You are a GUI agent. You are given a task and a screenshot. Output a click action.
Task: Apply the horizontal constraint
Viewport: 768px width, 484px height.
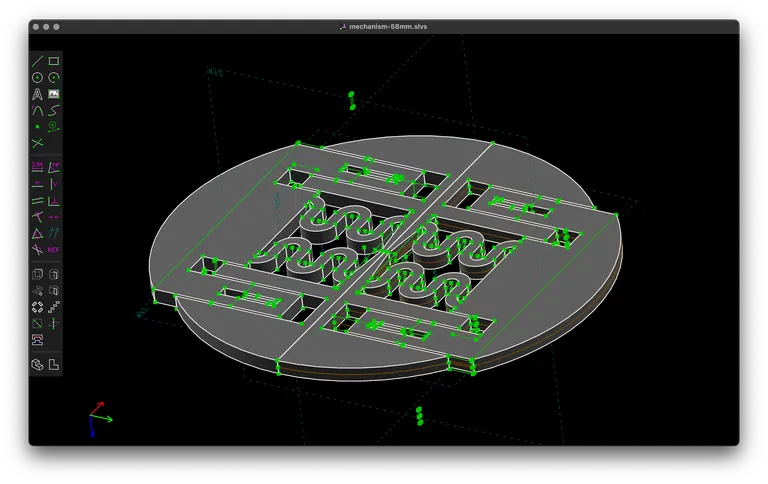pos(37,184)
